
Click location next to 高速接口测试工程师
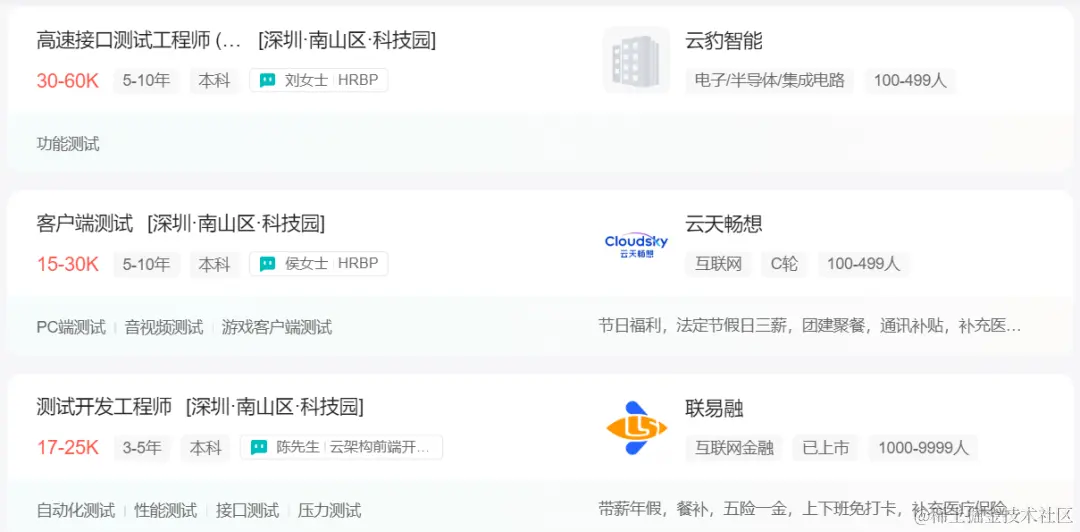click(x=347, y=41)
